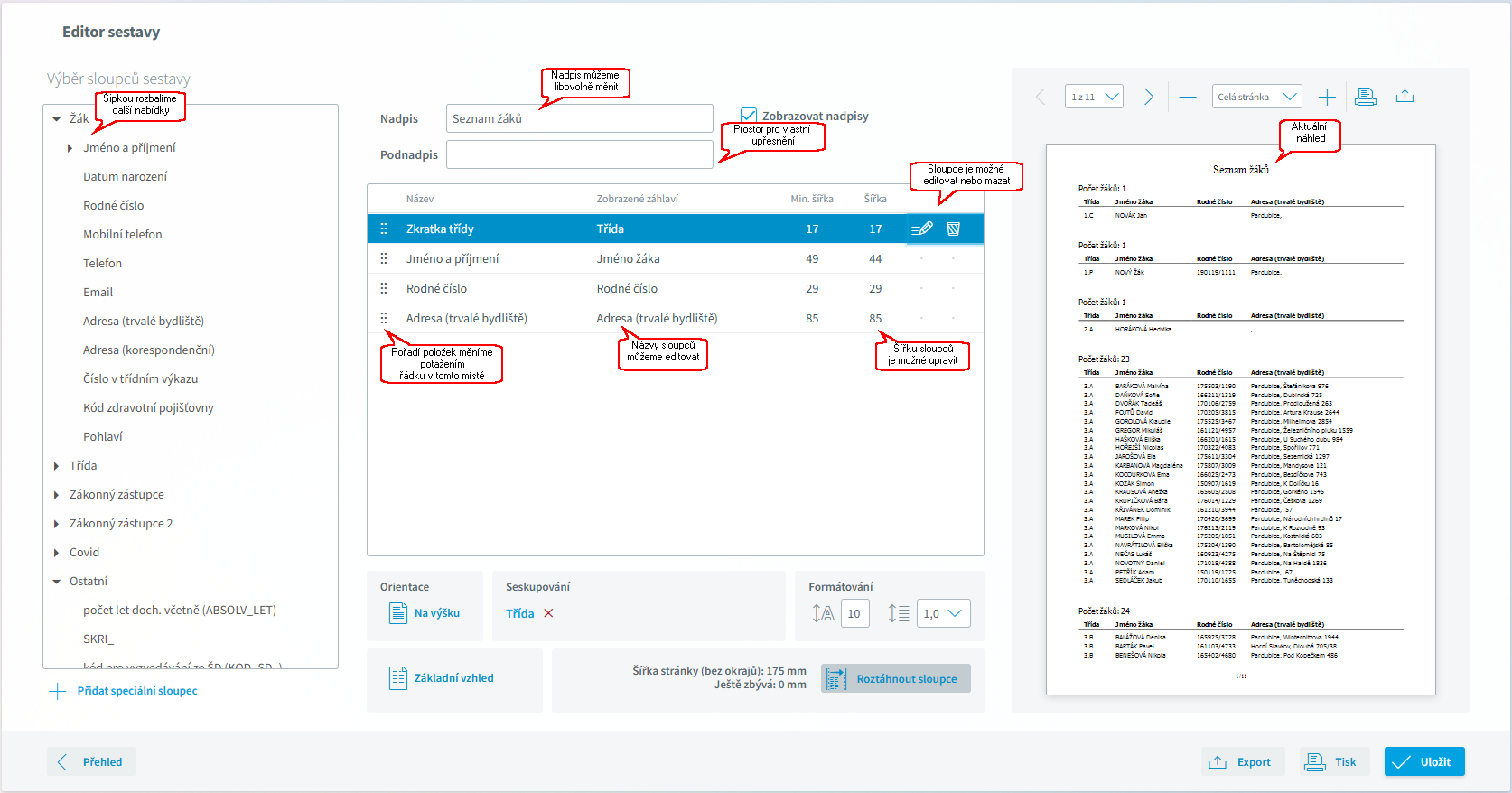Screen dimensions: 1512x793
Task: Expand Zákonný zástupce tree node
Action: point(57,495)
